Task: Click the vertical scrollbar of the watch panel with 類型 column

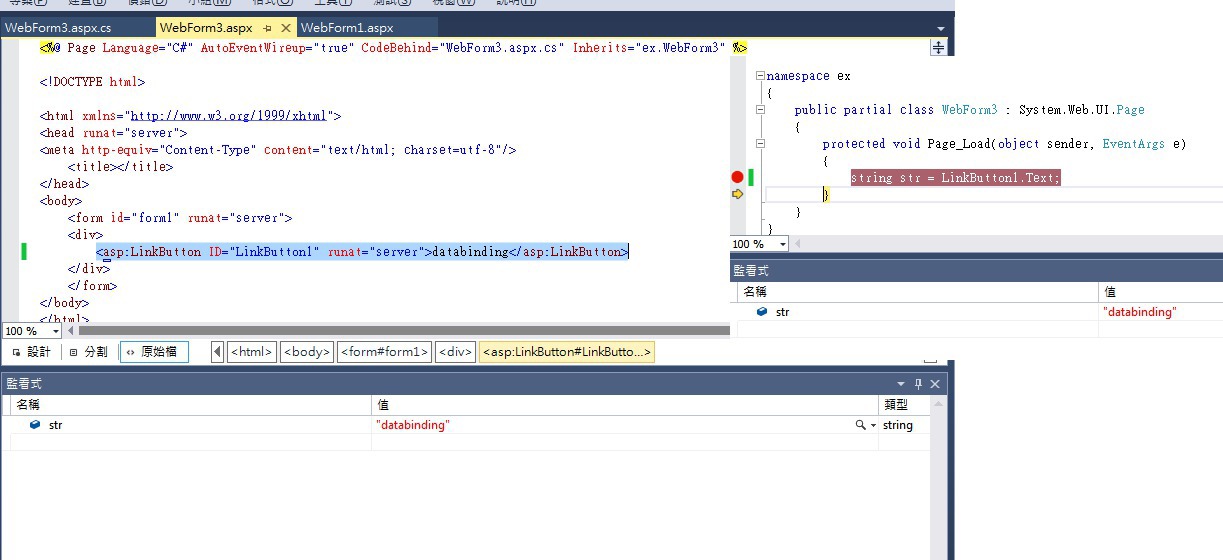Action: [938, 480]
